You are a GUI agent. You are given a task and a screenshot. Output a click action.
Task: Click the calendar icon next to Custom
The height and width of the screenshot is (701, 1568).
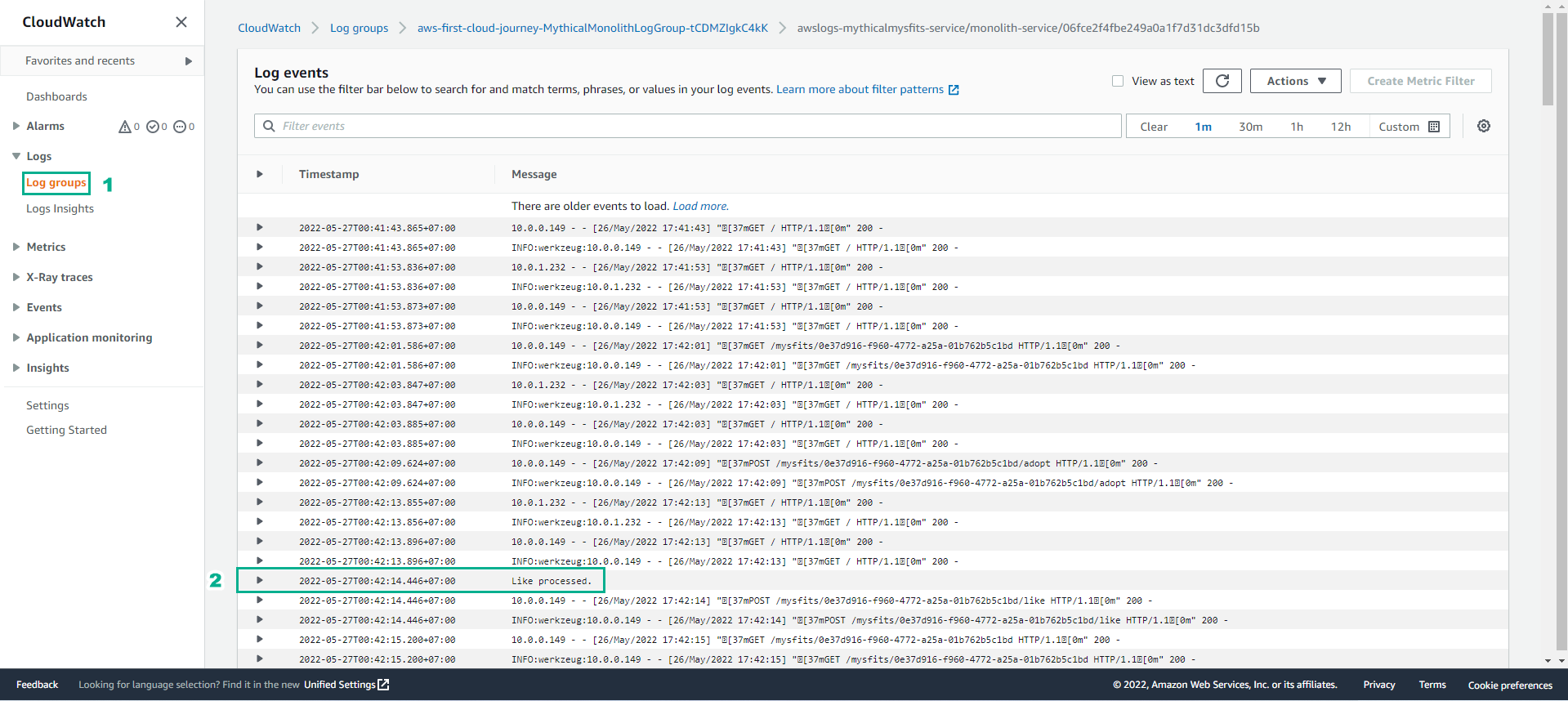pyautogui.click(x=1434, y=127)
